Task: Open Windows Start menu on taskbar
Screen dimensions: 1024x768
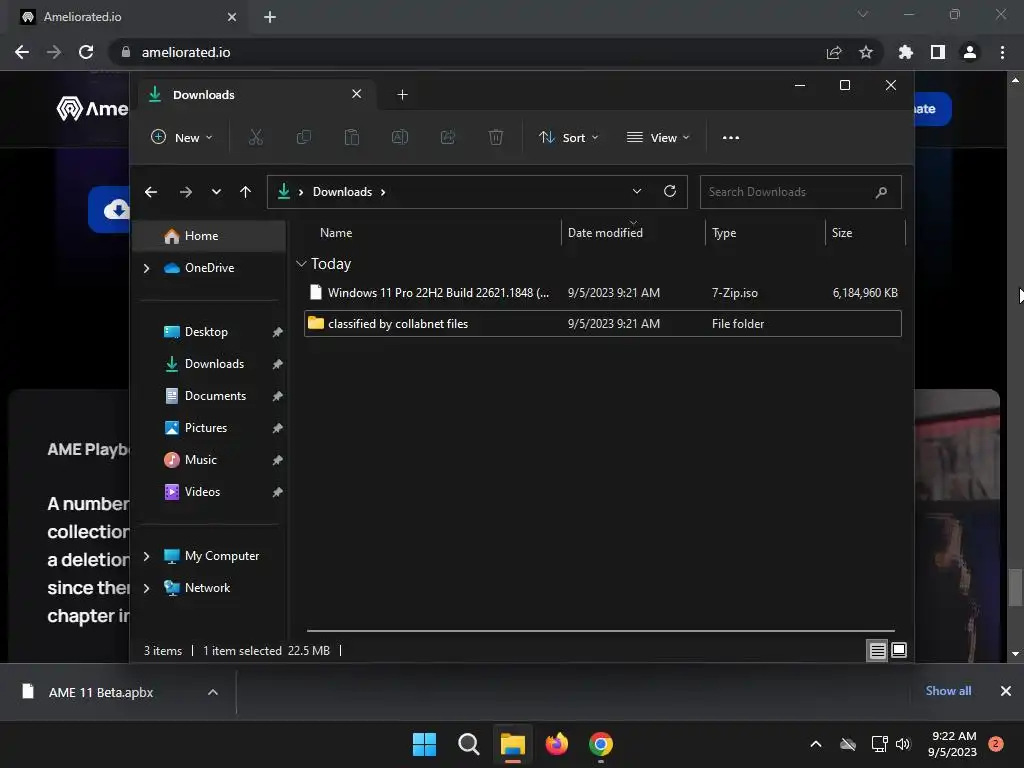Action: (424, 744)
